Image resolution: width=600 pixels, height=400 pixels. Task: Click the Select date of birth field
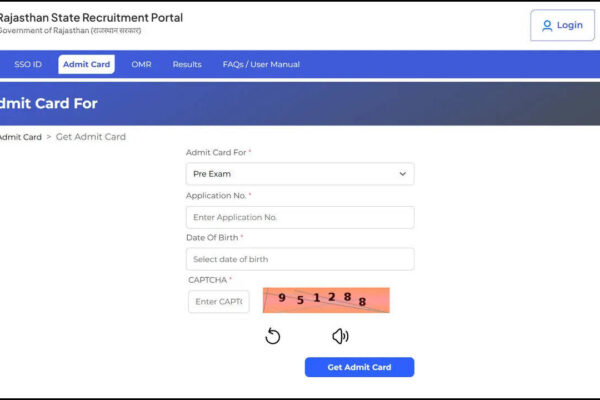[299, 259]
